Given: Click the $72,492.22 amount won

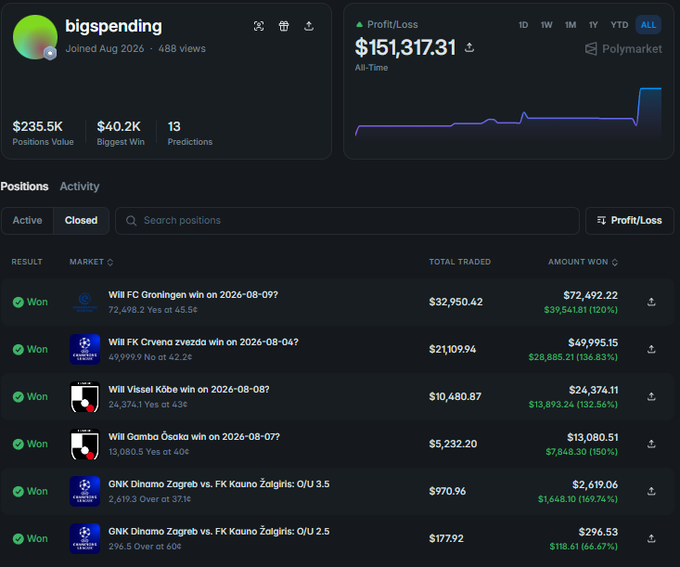Looking at the screenshot, I should 590,295.
